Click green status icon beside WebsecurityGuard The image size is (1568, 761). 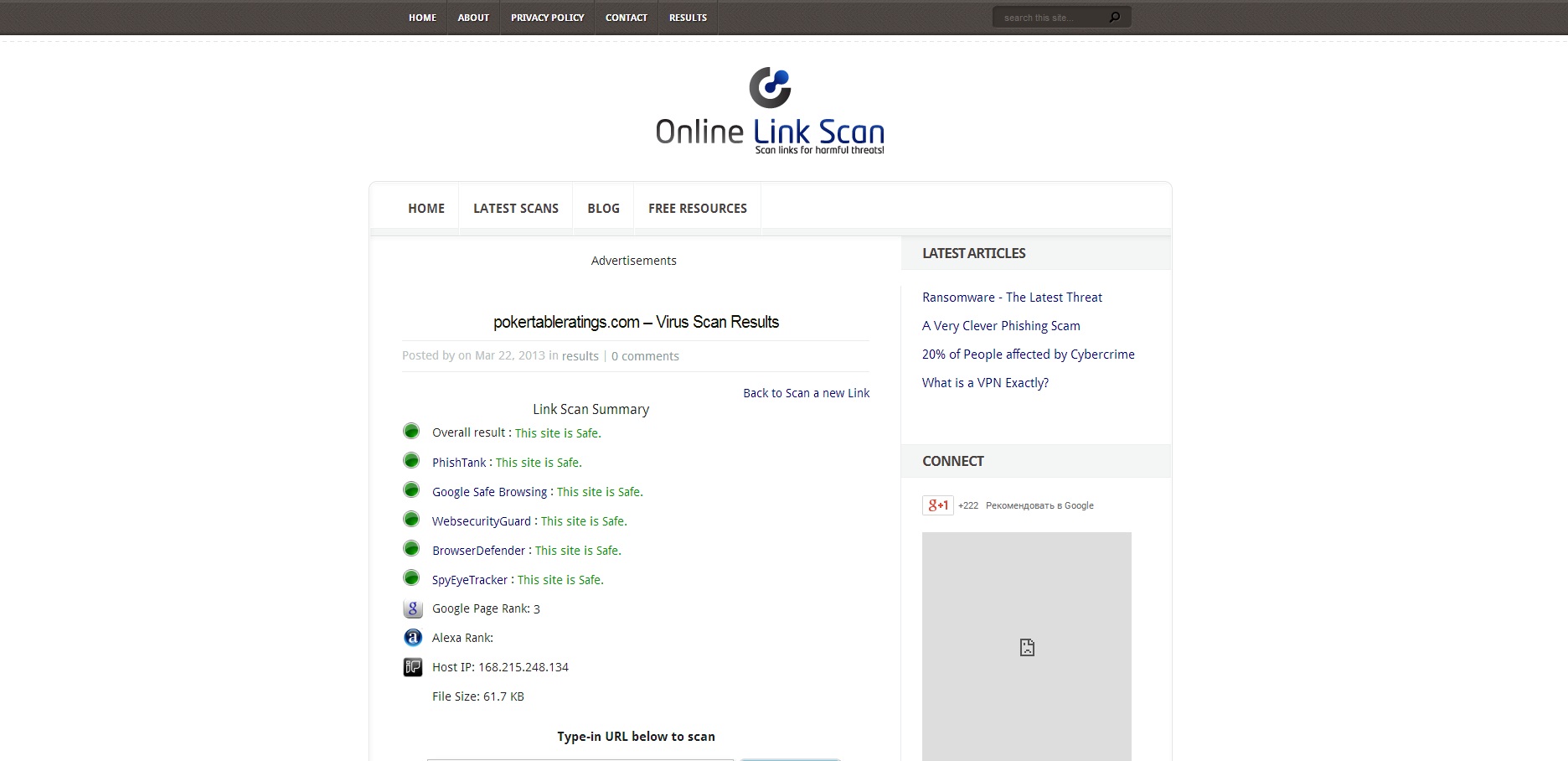click(x=411, y=520)
